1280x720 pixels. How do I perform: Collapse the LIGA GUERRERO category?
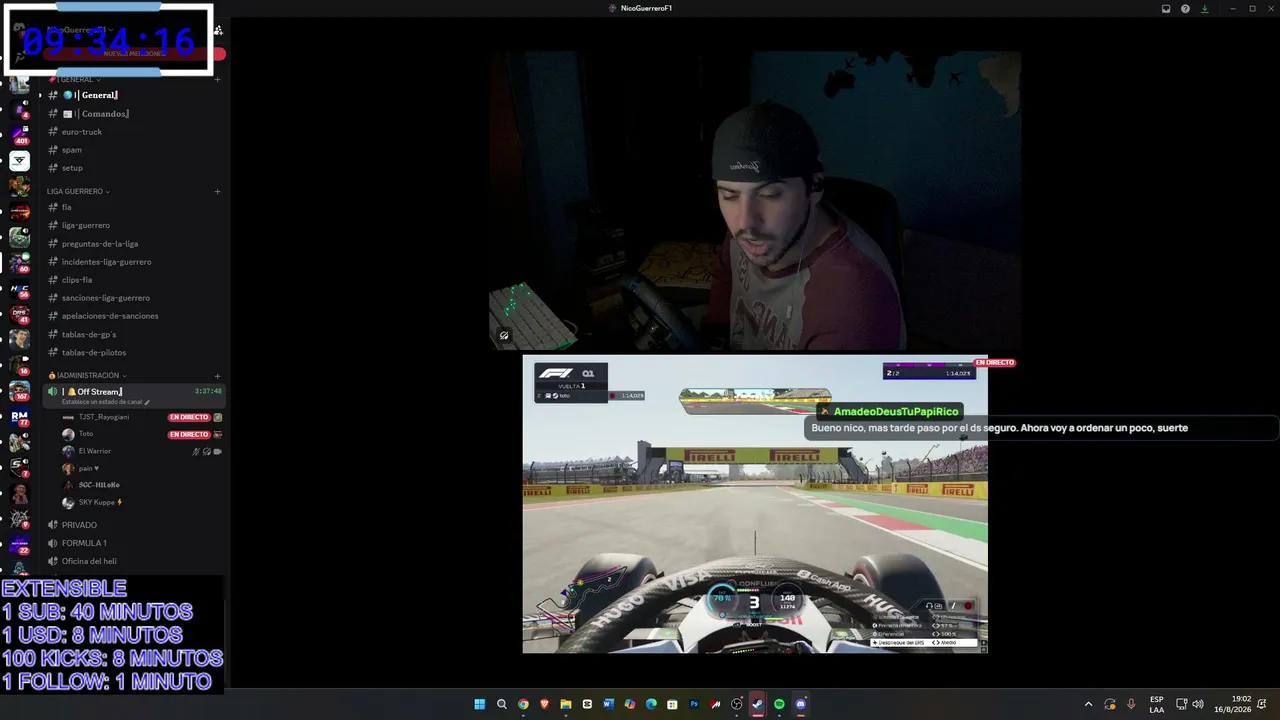pyautogui.click(x=78, y=191)
